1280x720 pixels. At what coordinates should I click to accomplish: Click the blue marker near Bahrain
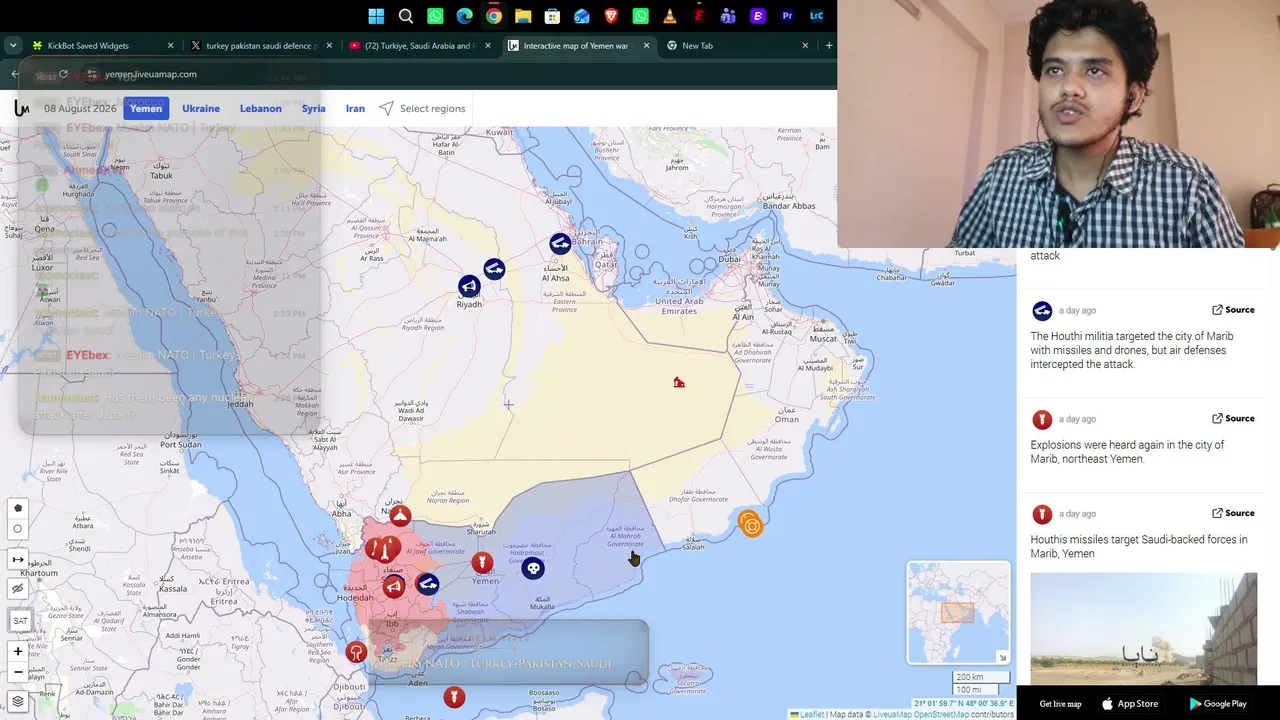(560, 244)
